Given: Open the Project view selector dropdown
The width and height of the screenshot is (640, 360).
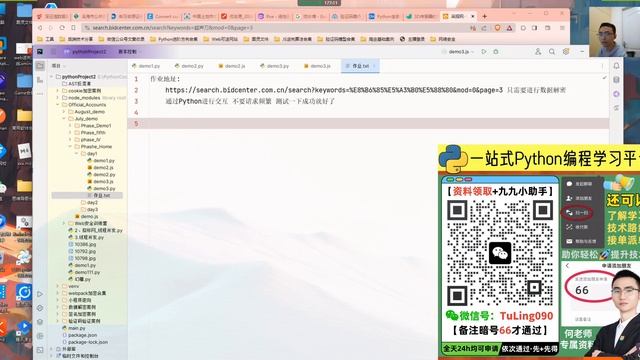Looking at the screenshot, I should point(58,66).
